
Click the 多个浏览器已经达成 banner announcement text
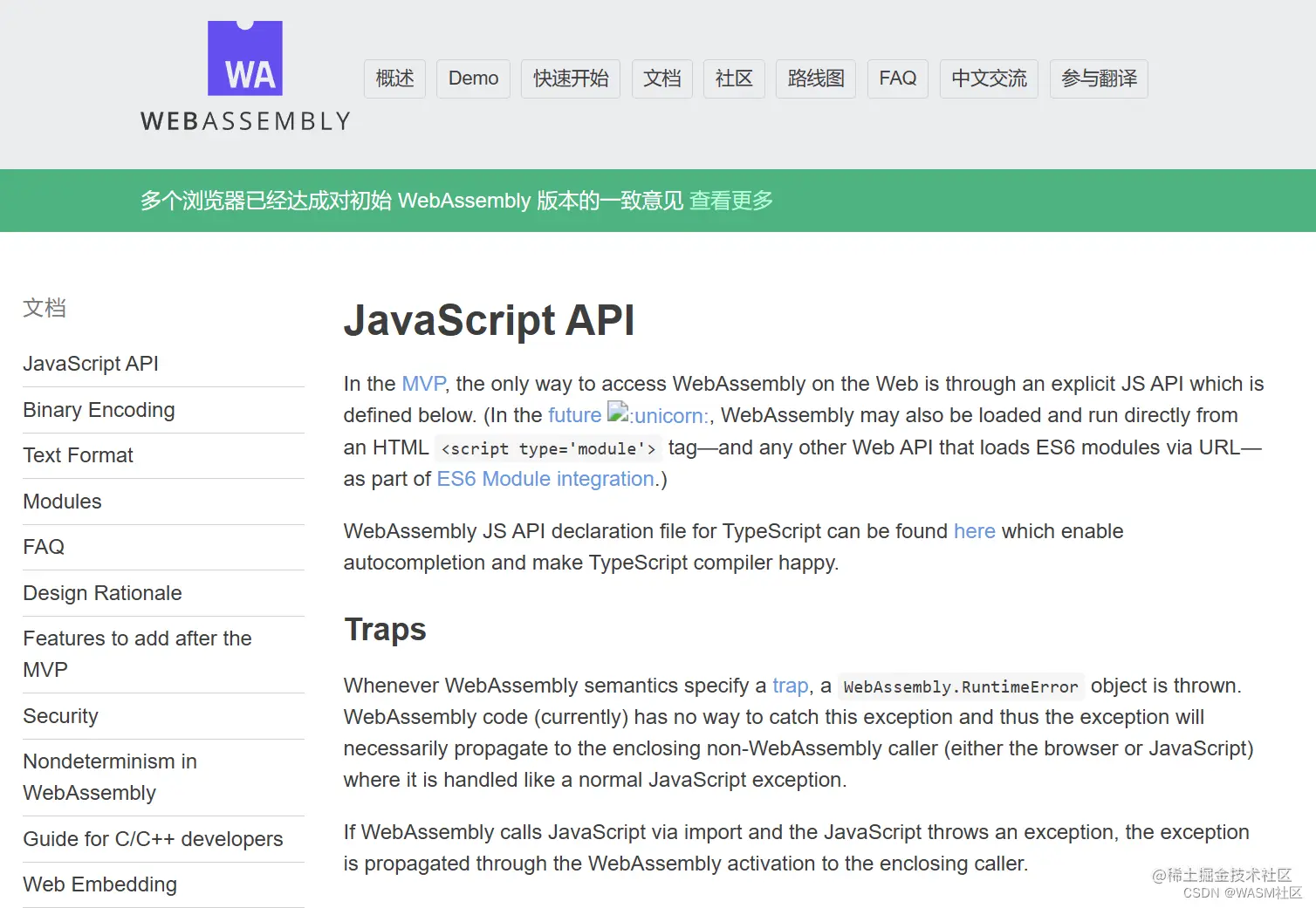[412, 201]
